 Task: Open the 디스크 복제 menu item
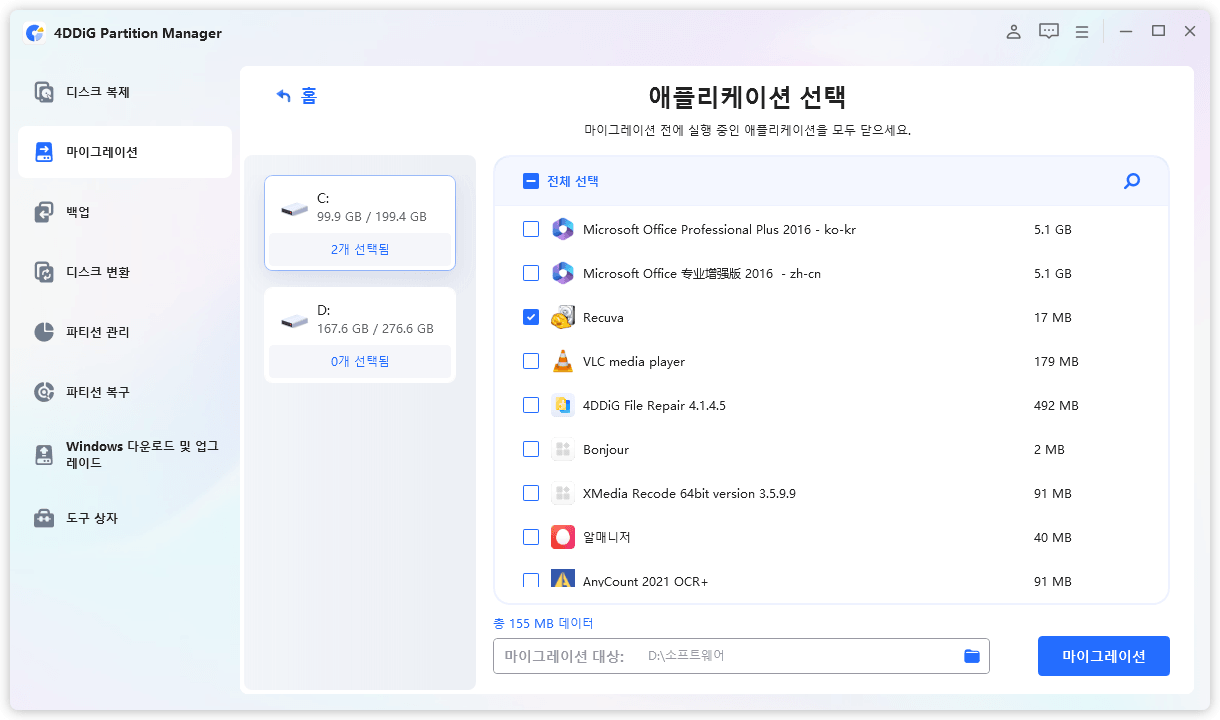pyautogui.click(x=125, y=92)
